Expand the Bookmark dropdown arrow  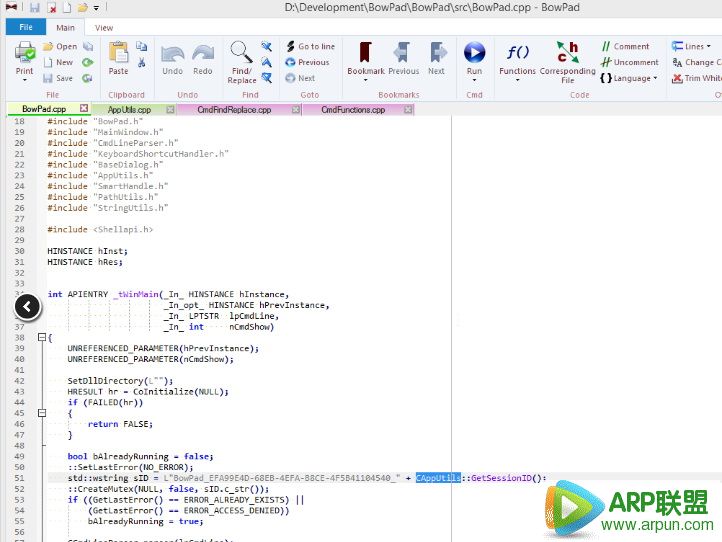[x=366, y=80]
